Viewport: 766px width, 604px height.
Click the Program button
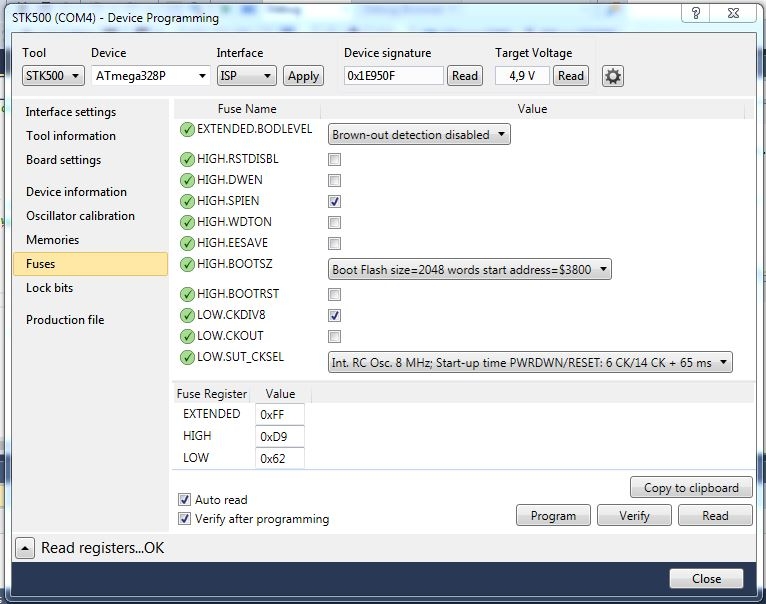[x=553, y=516]
